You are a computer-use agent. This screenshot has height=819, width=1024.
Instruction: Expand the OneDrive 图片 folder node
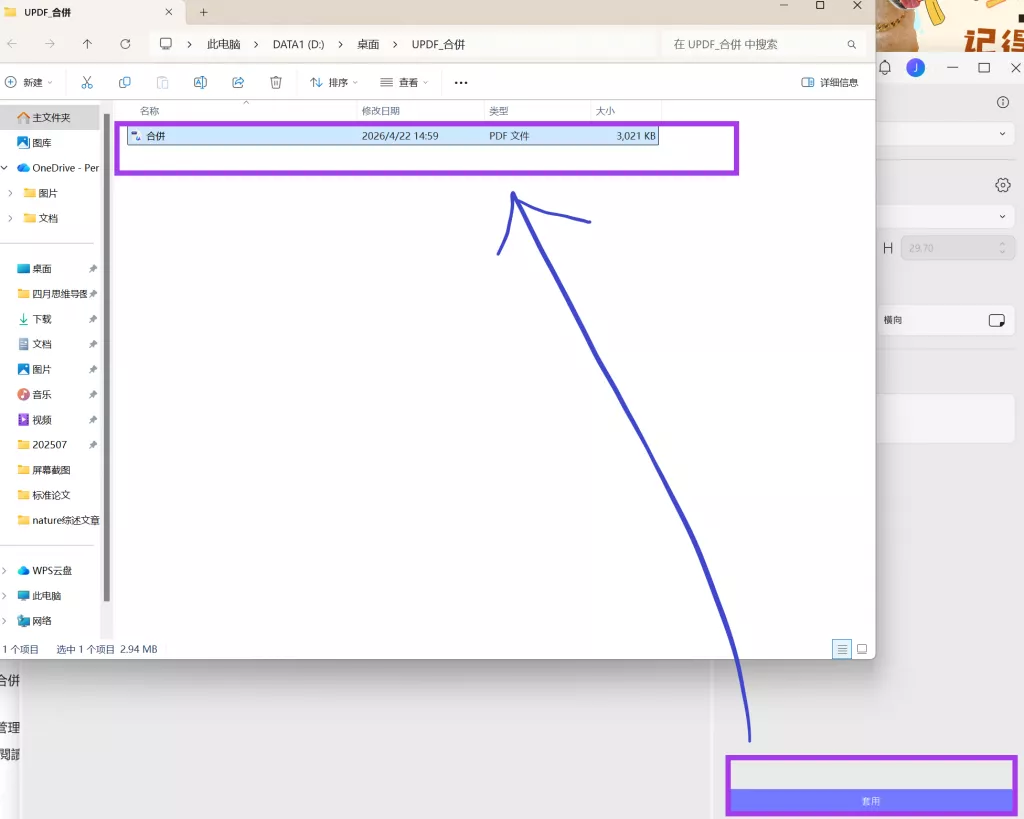(x=10, y=193)
